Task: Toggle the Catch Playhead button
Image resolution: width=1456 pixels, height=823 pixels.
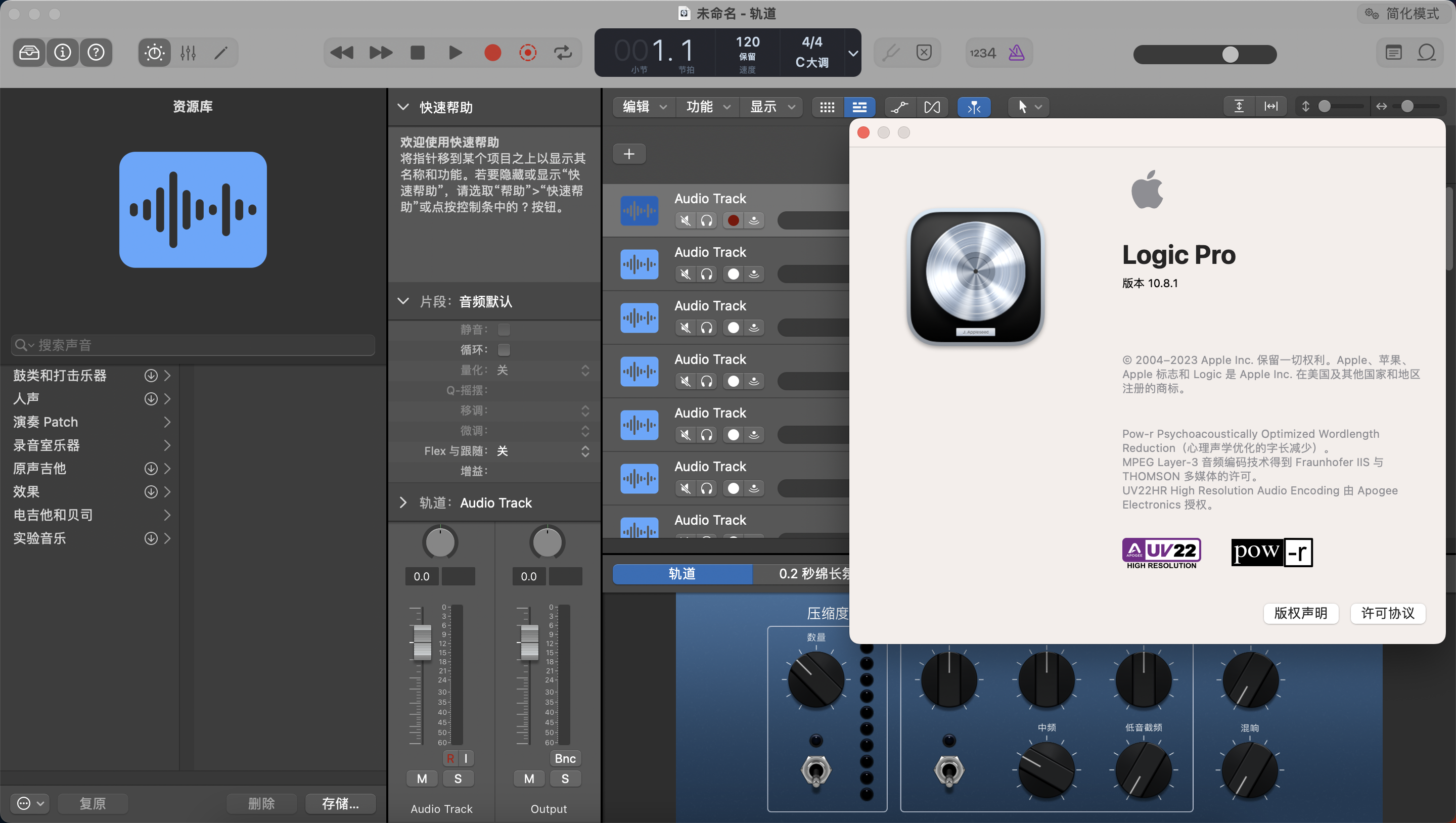Action: pos(973,107)
